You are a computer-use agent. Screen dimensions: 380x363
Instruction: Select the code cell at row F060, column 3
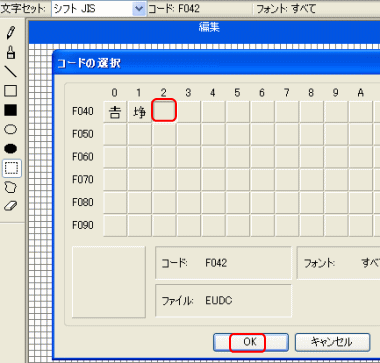(189, 157)
